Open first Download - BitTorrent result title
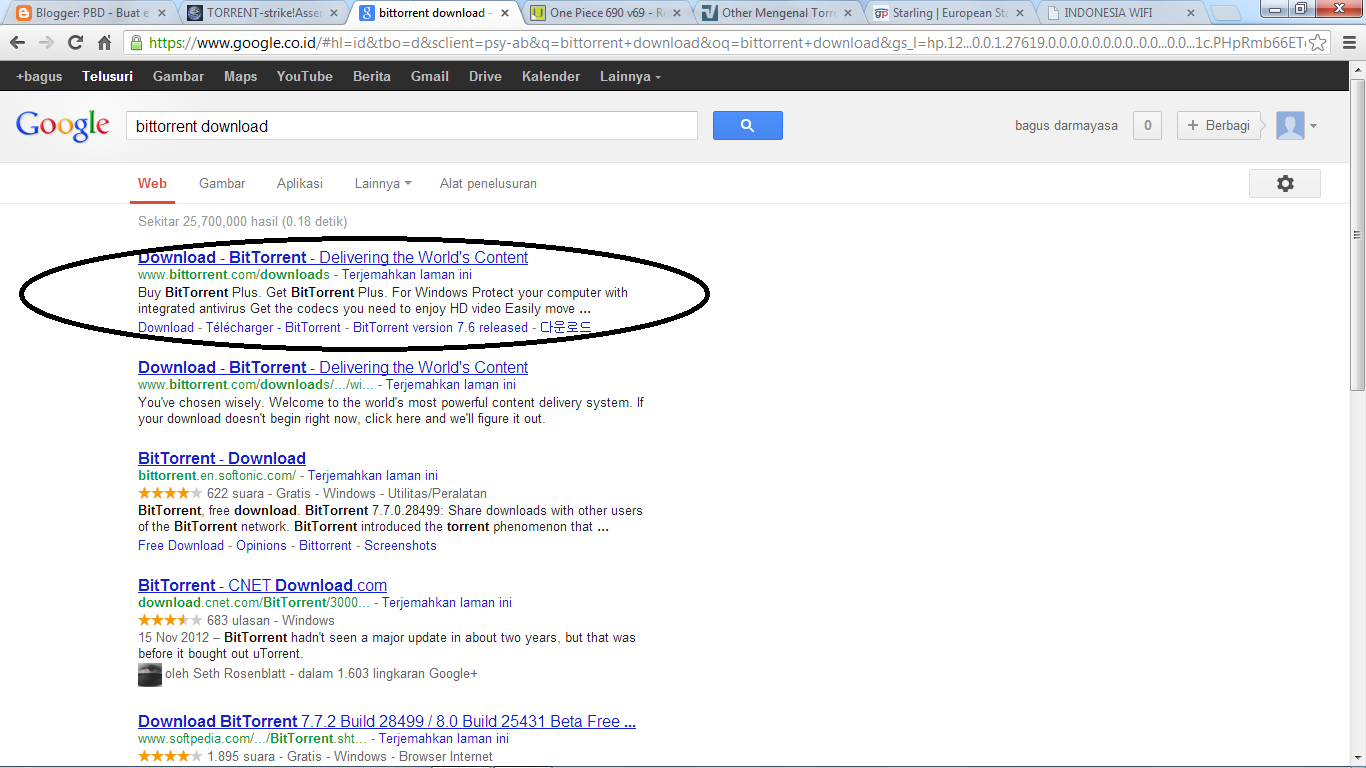This screenshot has width=1366, height=768. click(x=333, y=257)
